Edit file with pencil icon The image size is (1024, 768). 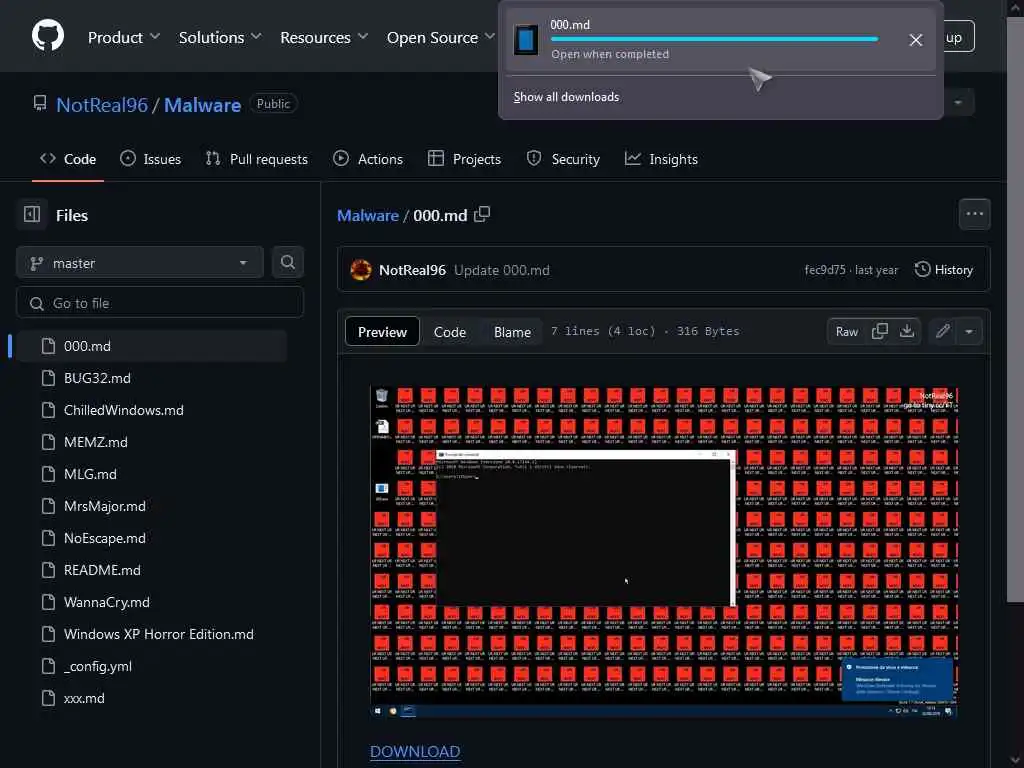coord(942,332)
